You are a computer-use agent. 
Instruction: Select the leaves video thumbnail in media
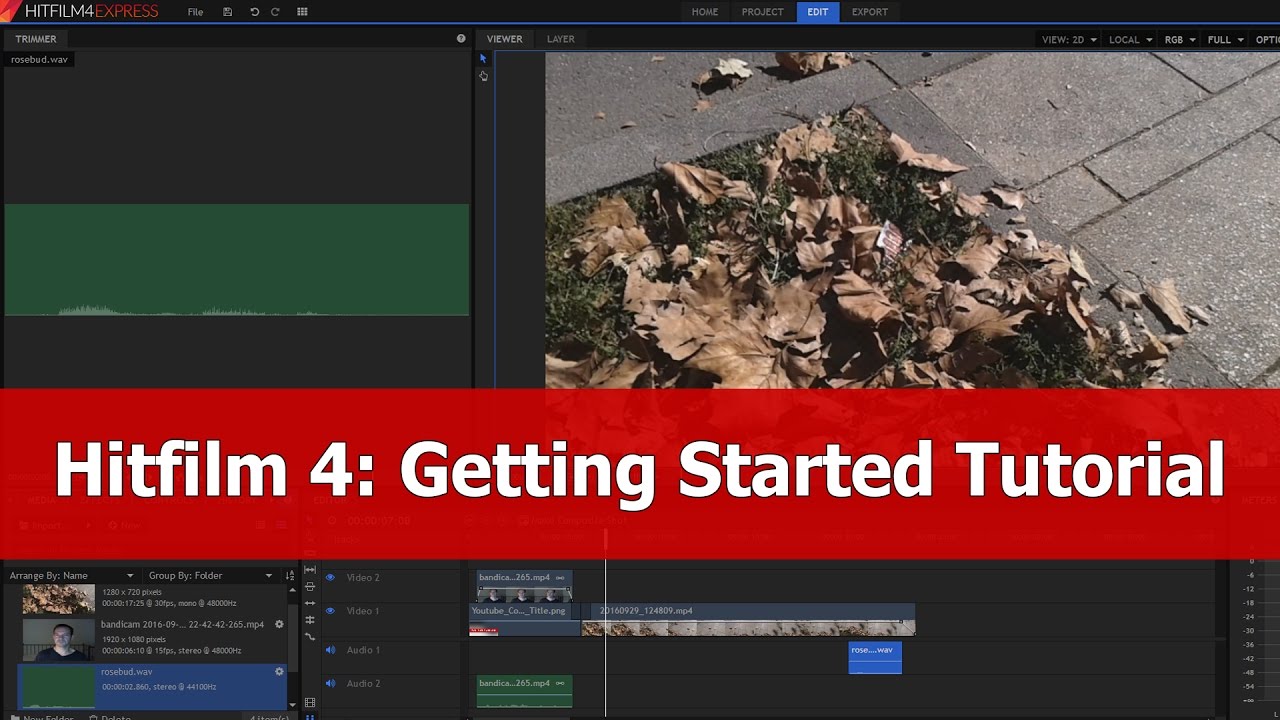coord(59,598)
